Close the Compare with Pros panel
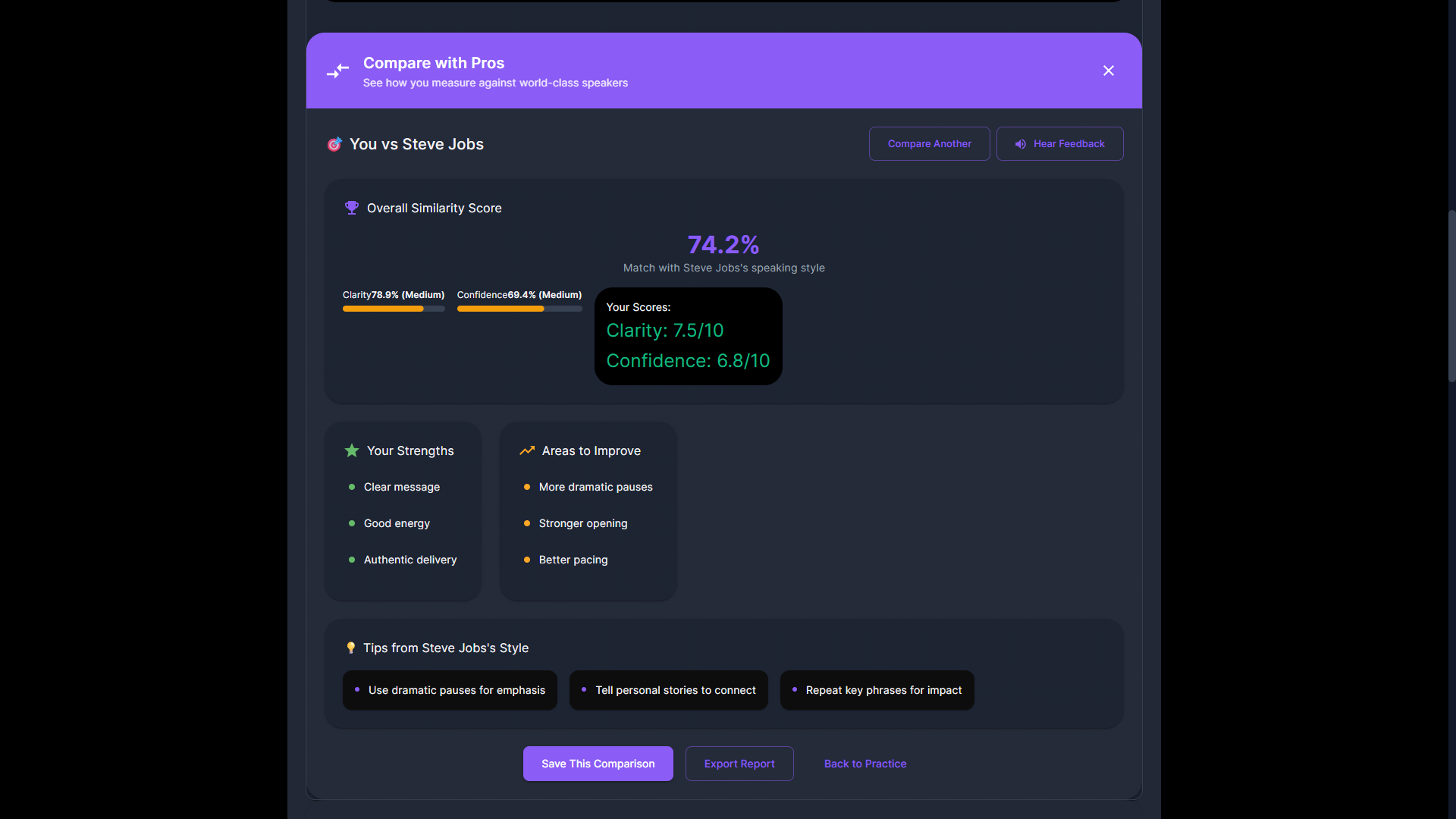Viewport: 1456px width, 819px height. pyautogui.click(x=1108, y=71)
